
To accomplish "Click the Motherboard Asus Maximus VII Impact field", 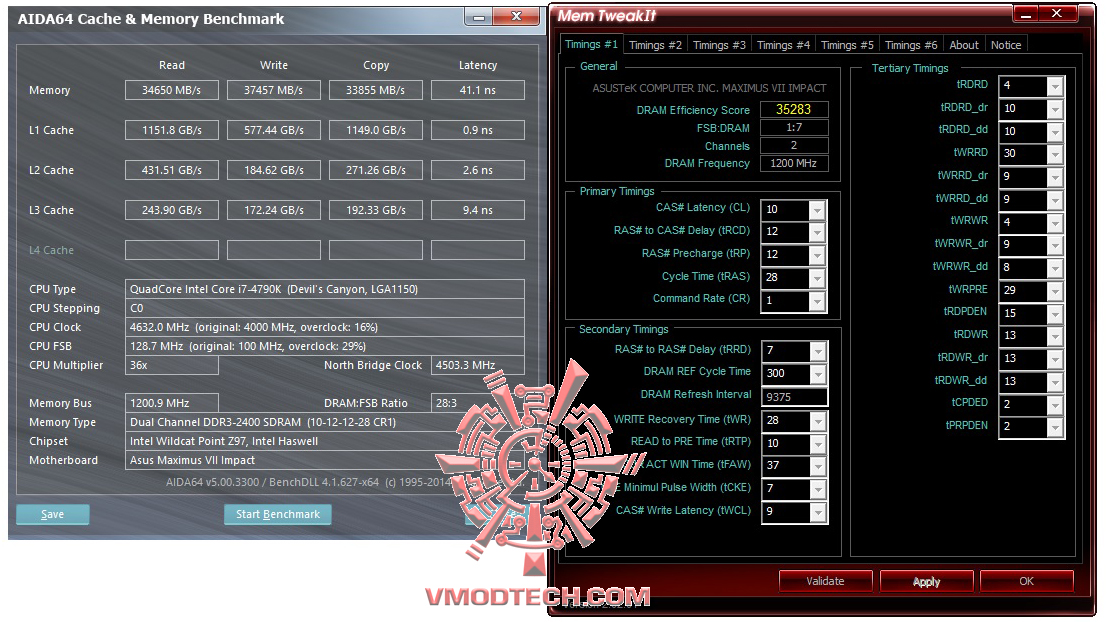I will click(325, 460).
